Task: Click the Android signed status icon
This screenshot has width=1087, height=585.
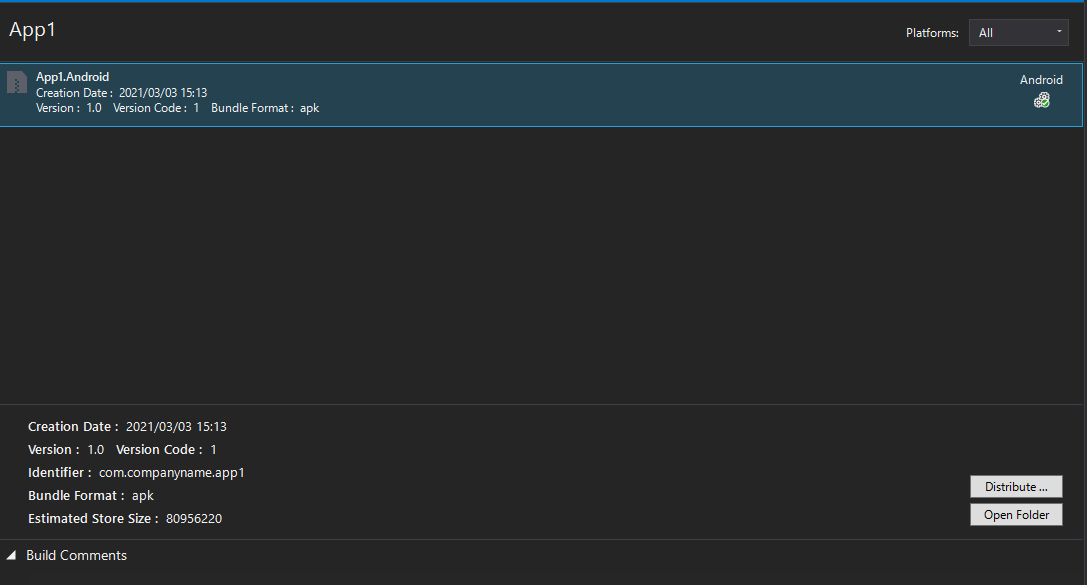Action: [x=1041, y=101]
